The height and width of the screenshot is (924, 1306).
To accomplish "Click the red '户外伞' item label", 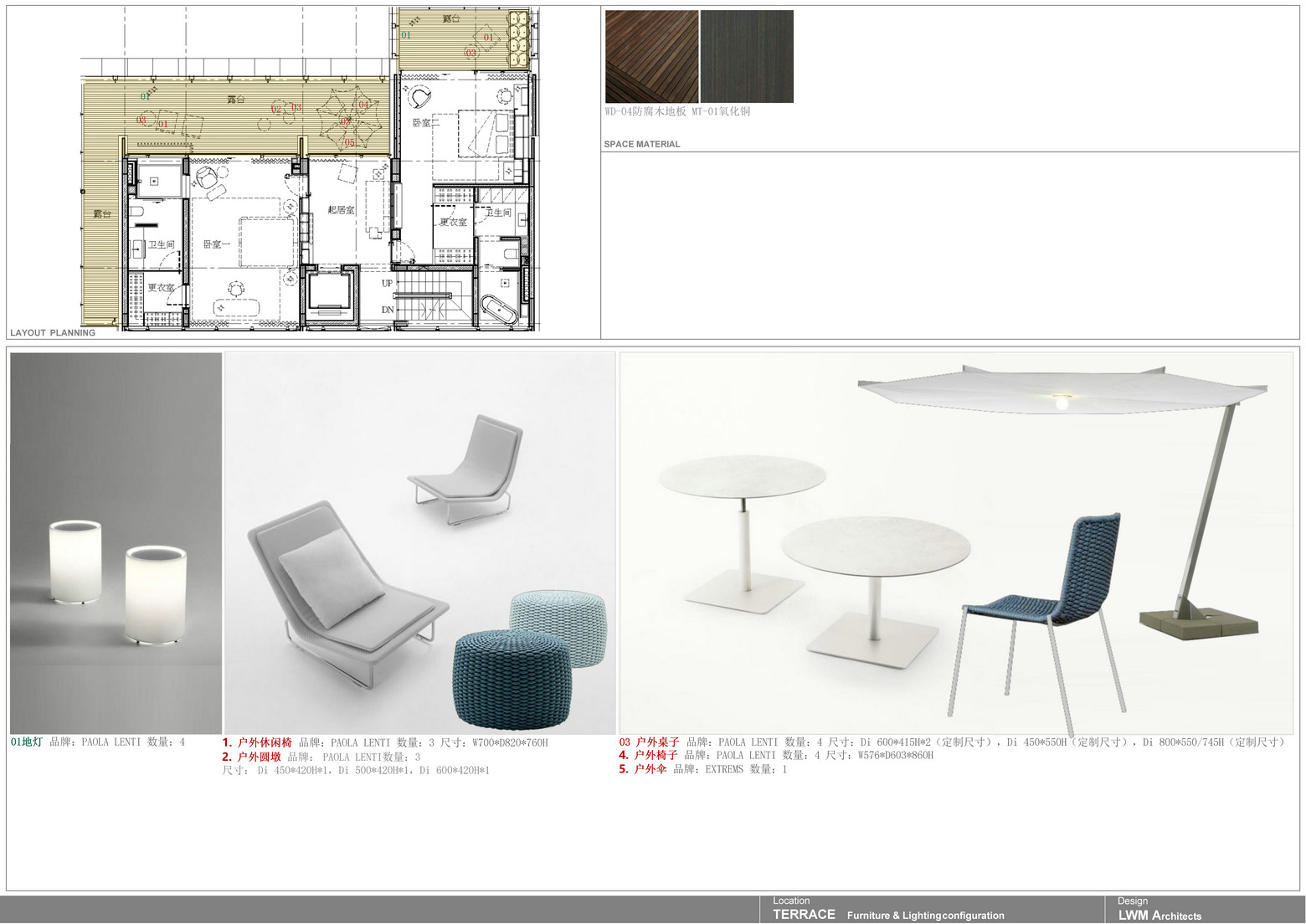I will (x=650, y=769).
